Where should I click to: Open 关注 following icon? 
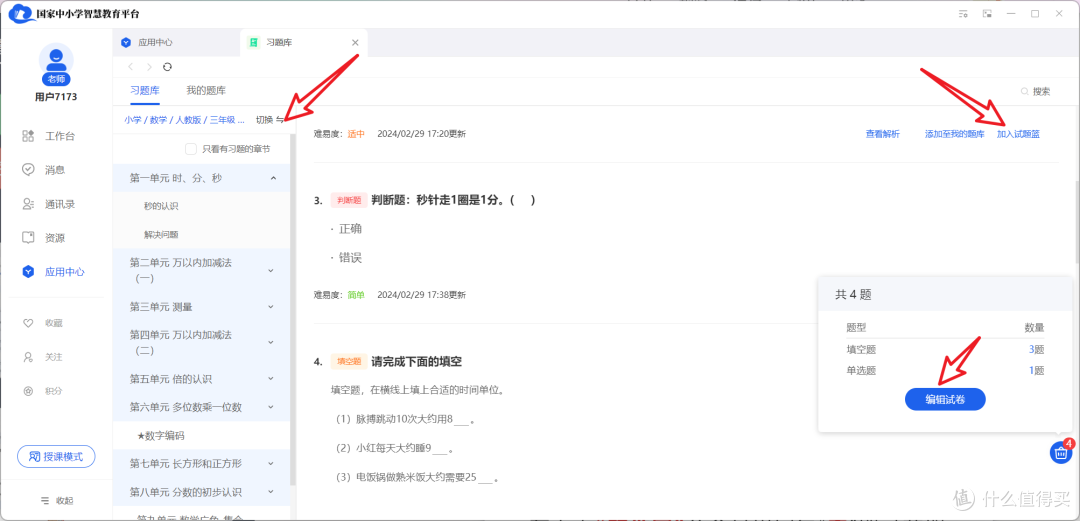(28, 357)
